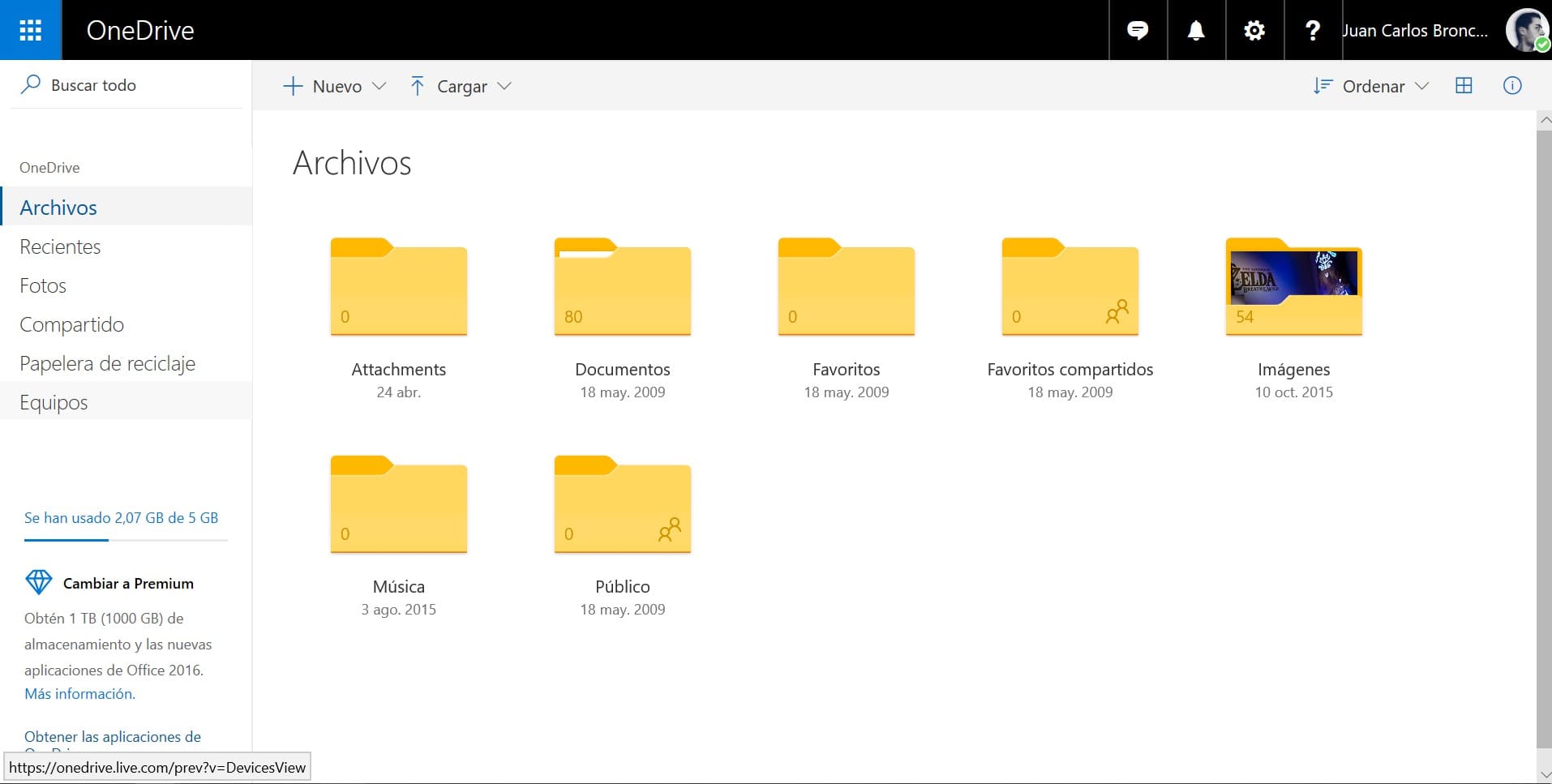
Task: Go to Papelera de reciclaje
Action: (107, 363)
